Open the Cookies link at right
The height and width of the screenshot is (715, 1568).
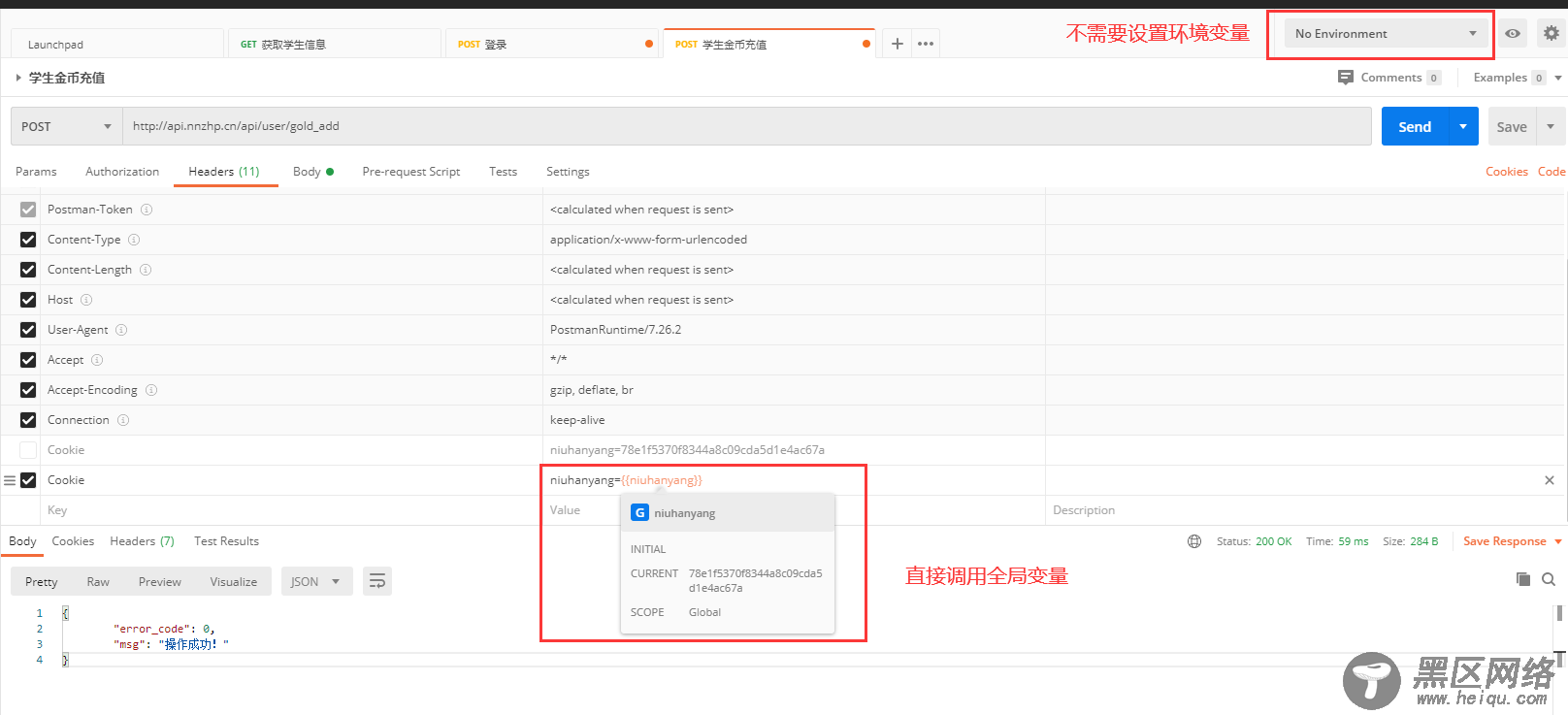click(1507, 172)
